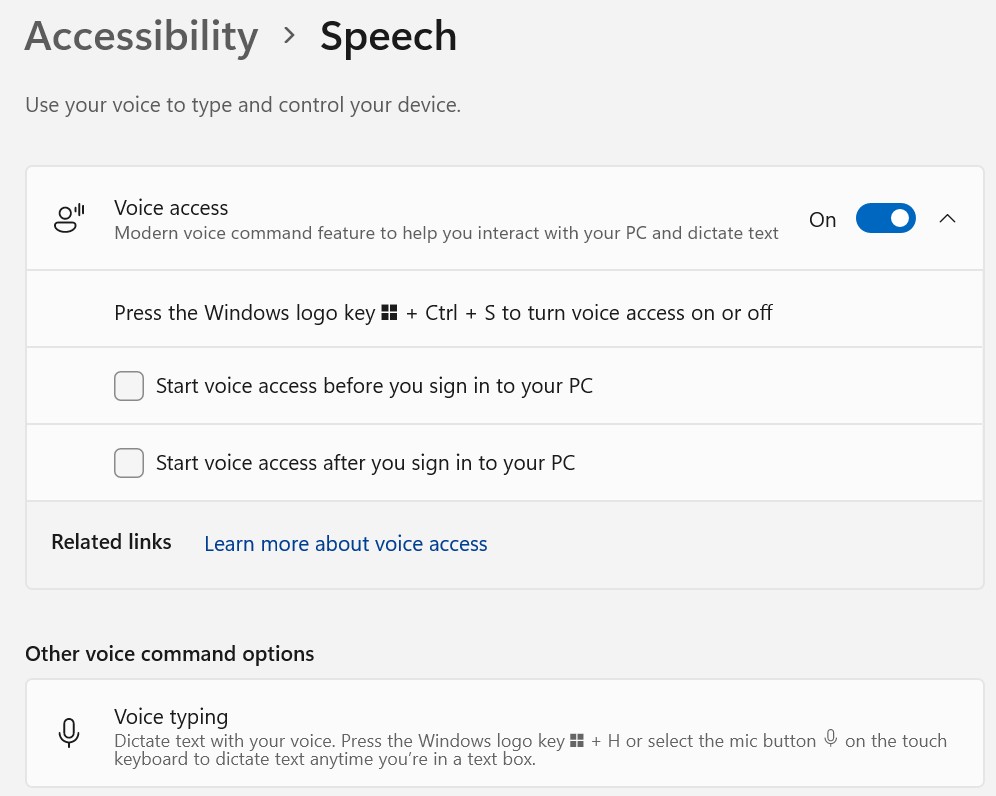Viewport: 996px width, 796px height.
Task: Go back to Accessibility via breadcrumb
Action: (141, 36)
